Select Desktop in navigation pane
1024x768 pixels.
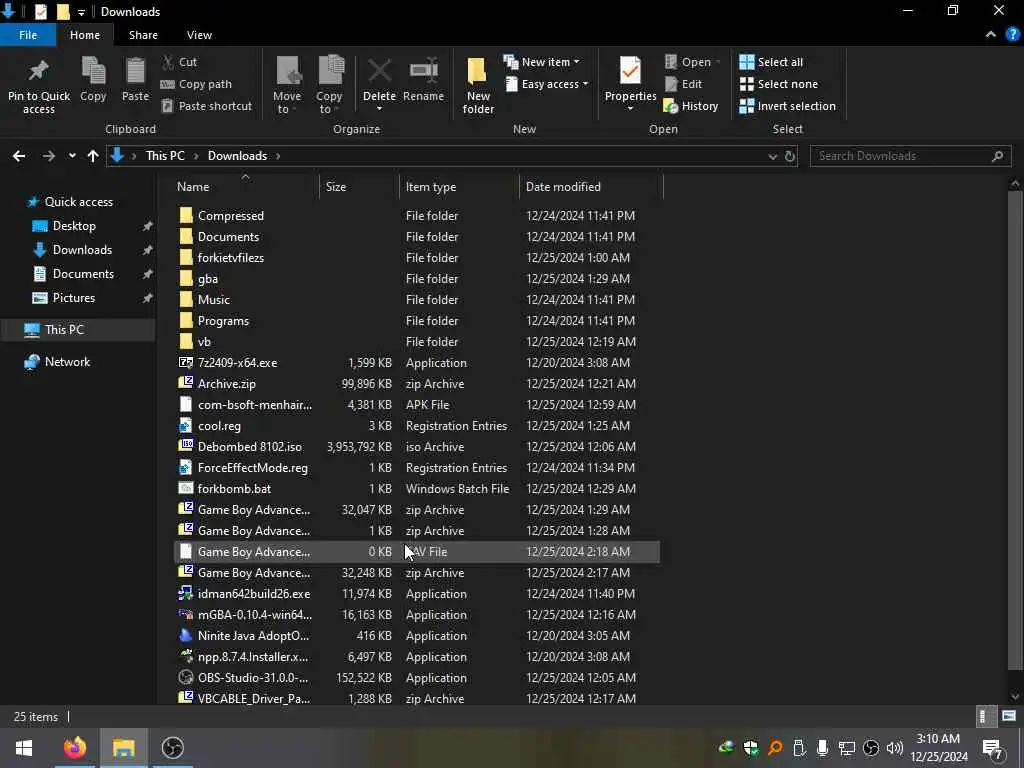tap(74, 226)
